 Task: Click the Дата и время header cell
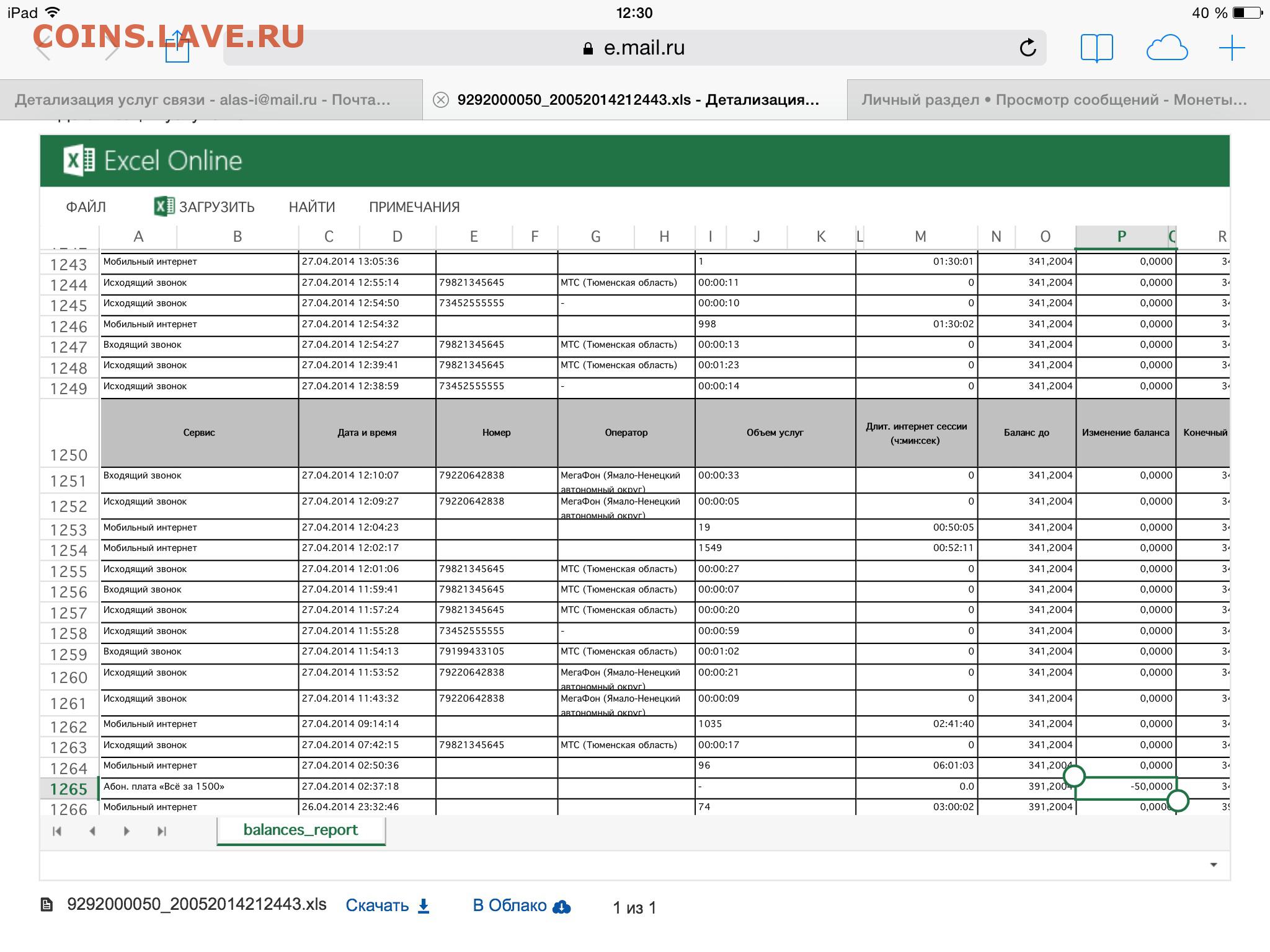pos(367,433)
